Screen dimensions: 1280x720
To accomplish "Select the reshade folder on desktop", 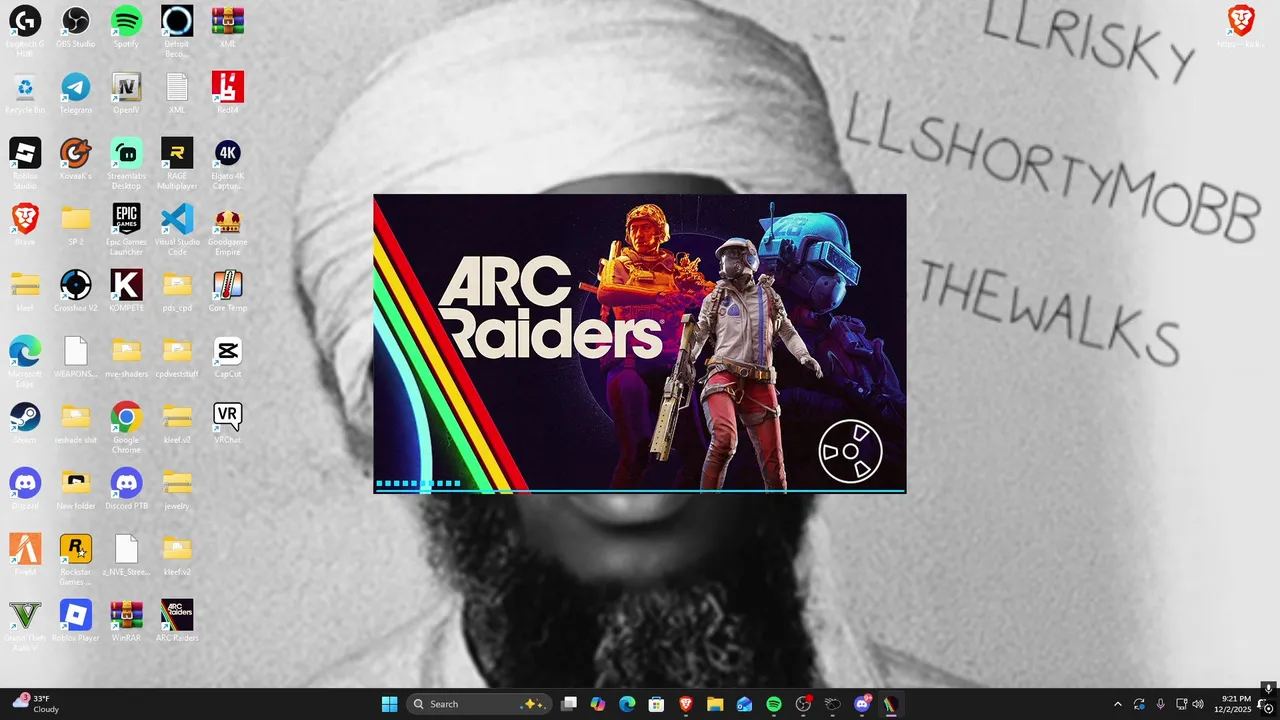I will pos(76,423).
